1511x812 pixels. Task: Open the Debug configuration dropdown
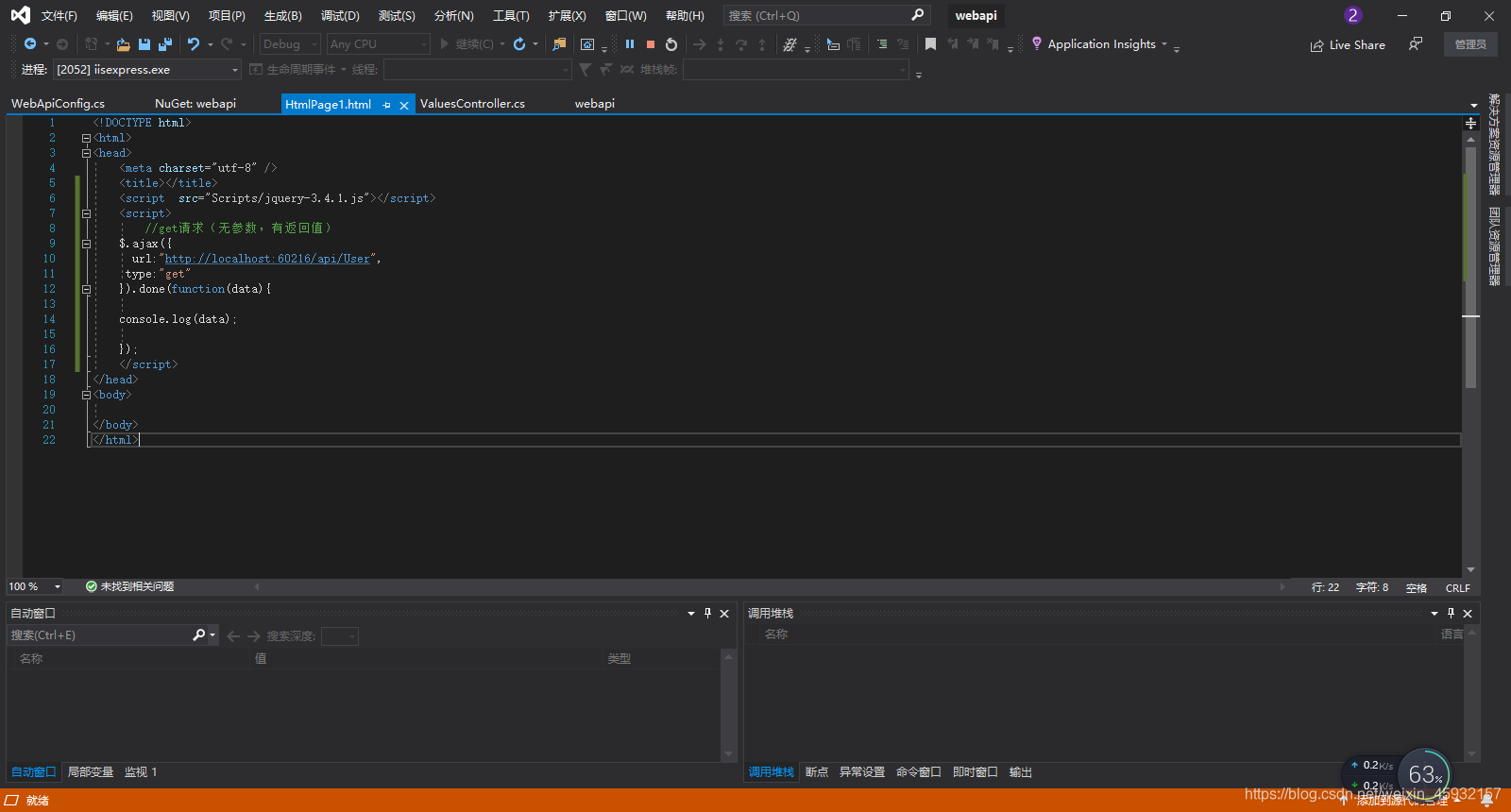point(291,44)
